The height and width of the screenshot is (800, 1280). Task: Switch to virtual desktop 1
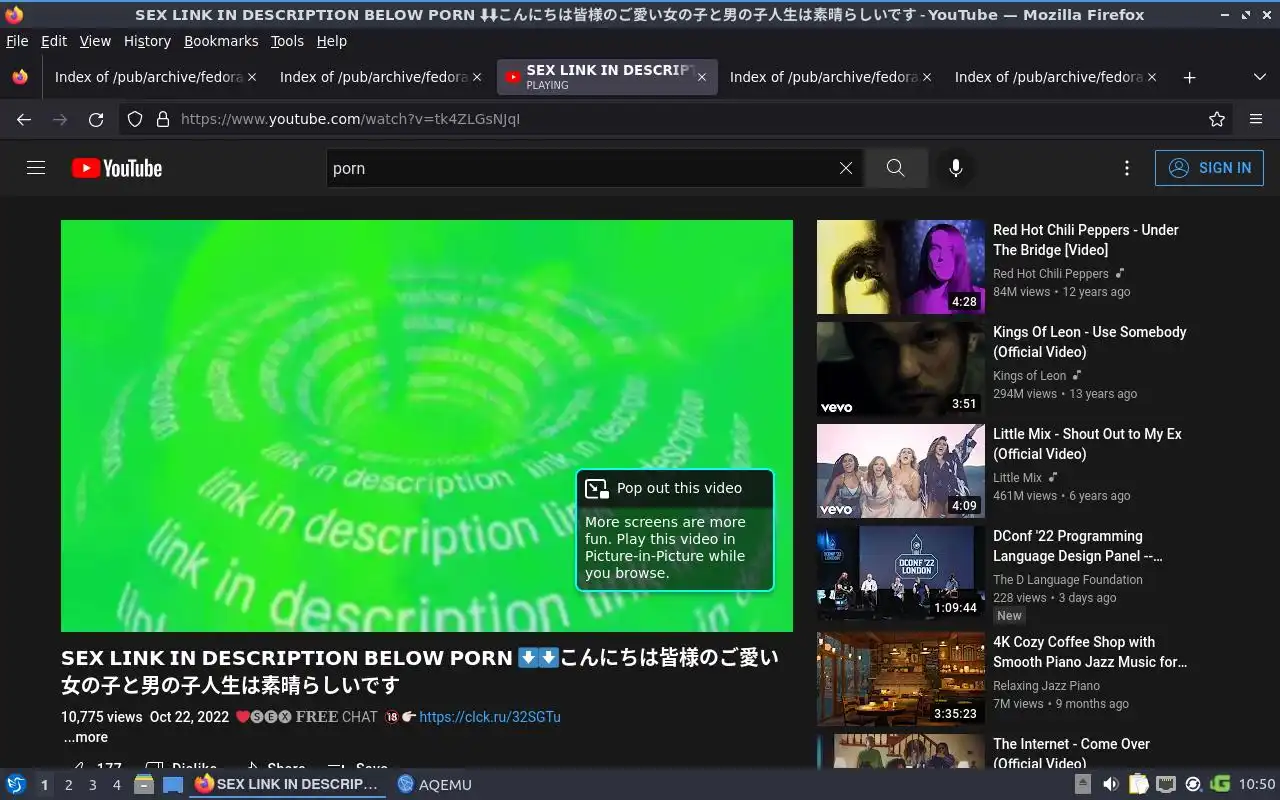[44, 785]
